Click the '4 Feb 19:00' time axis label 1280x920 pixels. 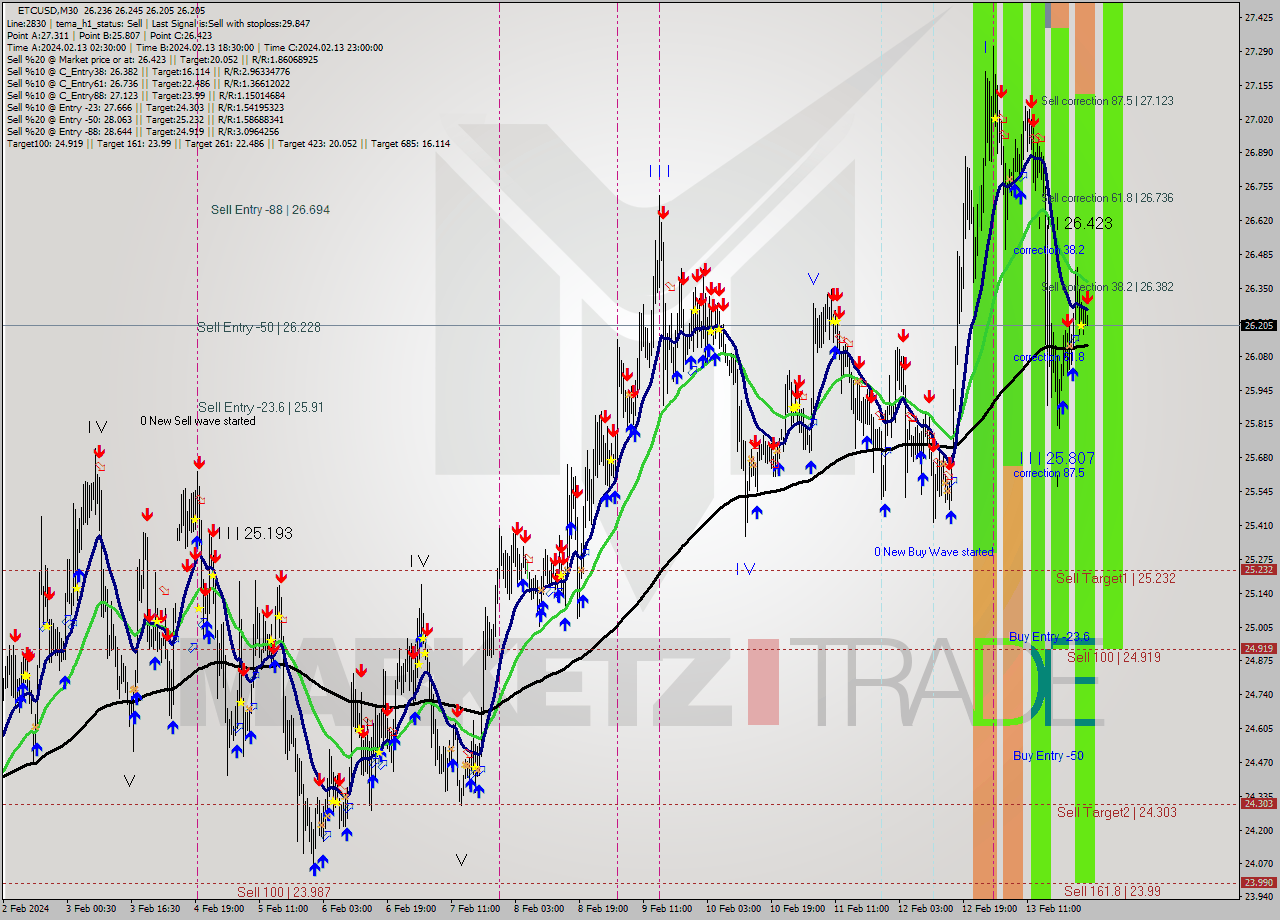[220, 909]
